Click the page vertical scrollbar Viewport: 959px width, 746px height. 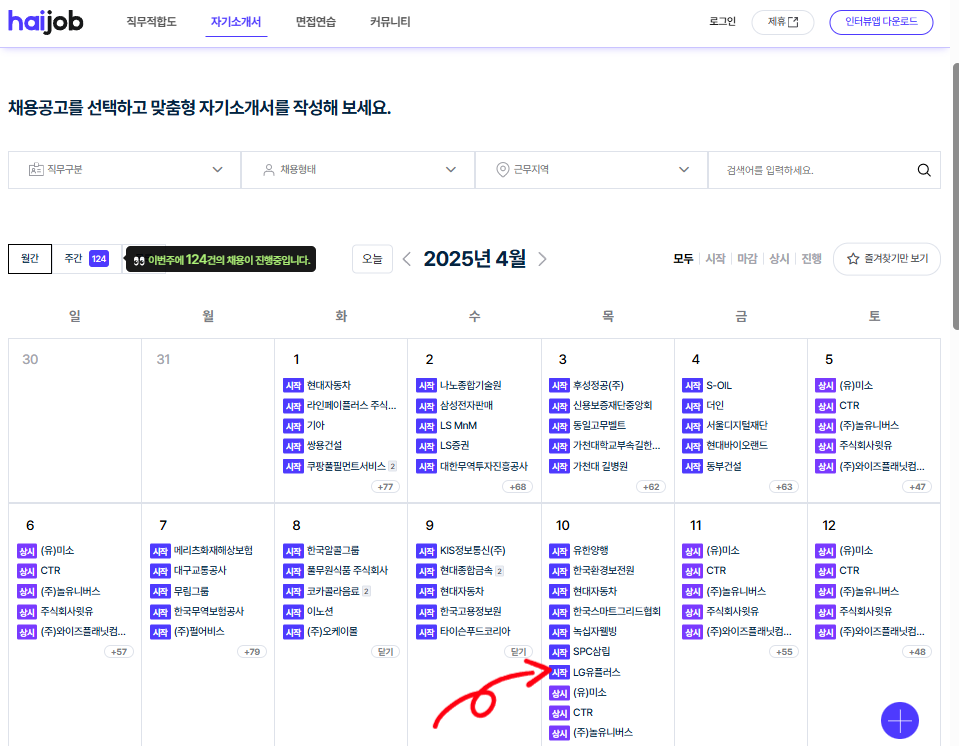954,196
